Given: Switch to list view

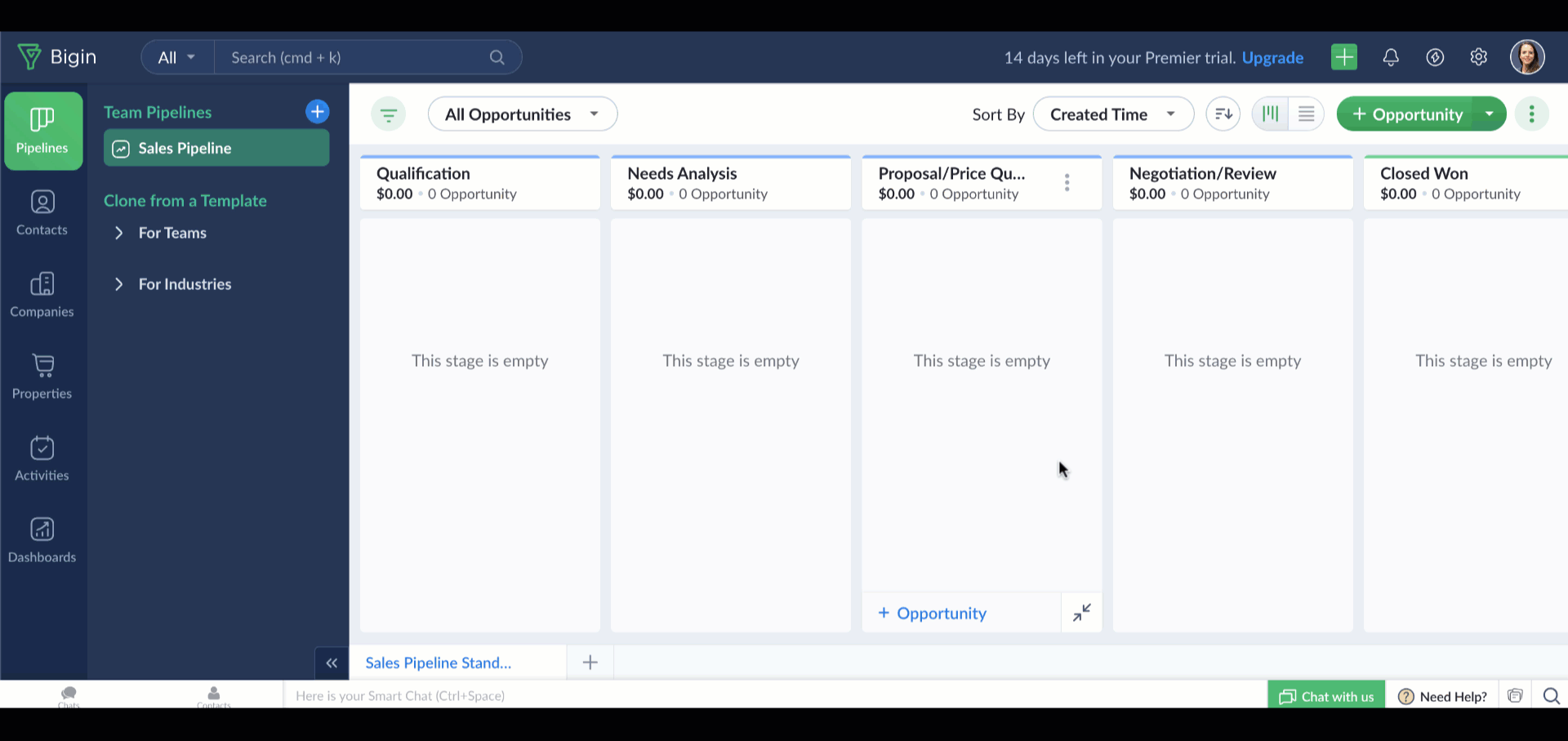Looking at the screenshot, I should (1306, 114).
